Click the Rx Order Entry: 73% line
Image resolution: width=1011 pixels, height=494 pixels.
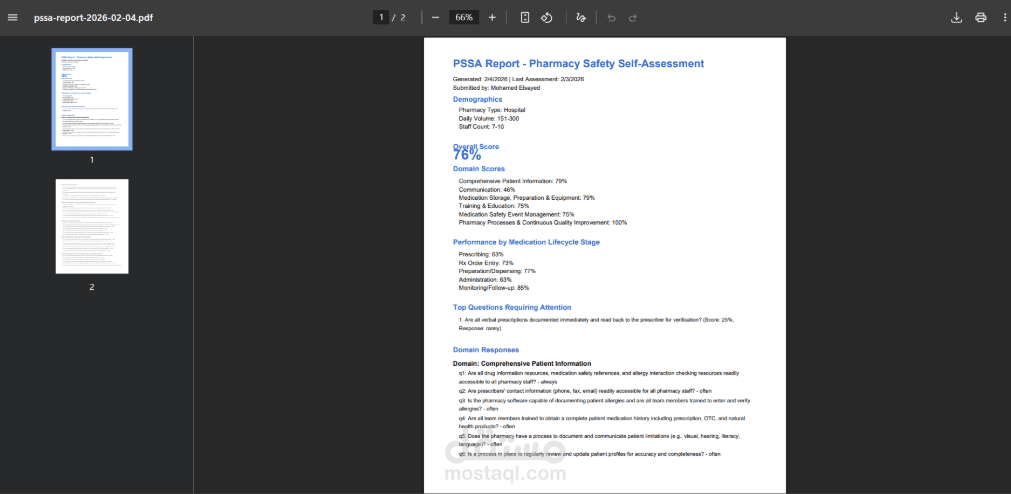click(x=486, y=263)
